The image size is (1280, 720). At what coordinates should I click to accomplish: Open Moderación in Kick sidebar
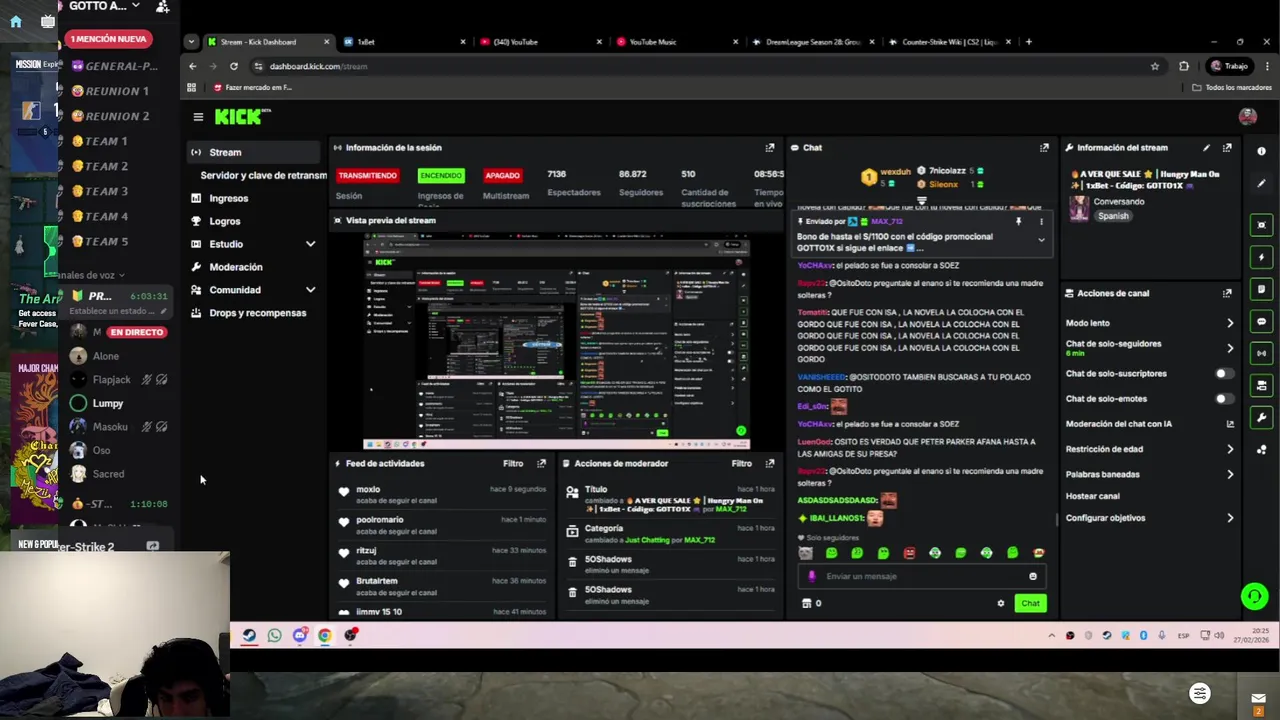235,267
